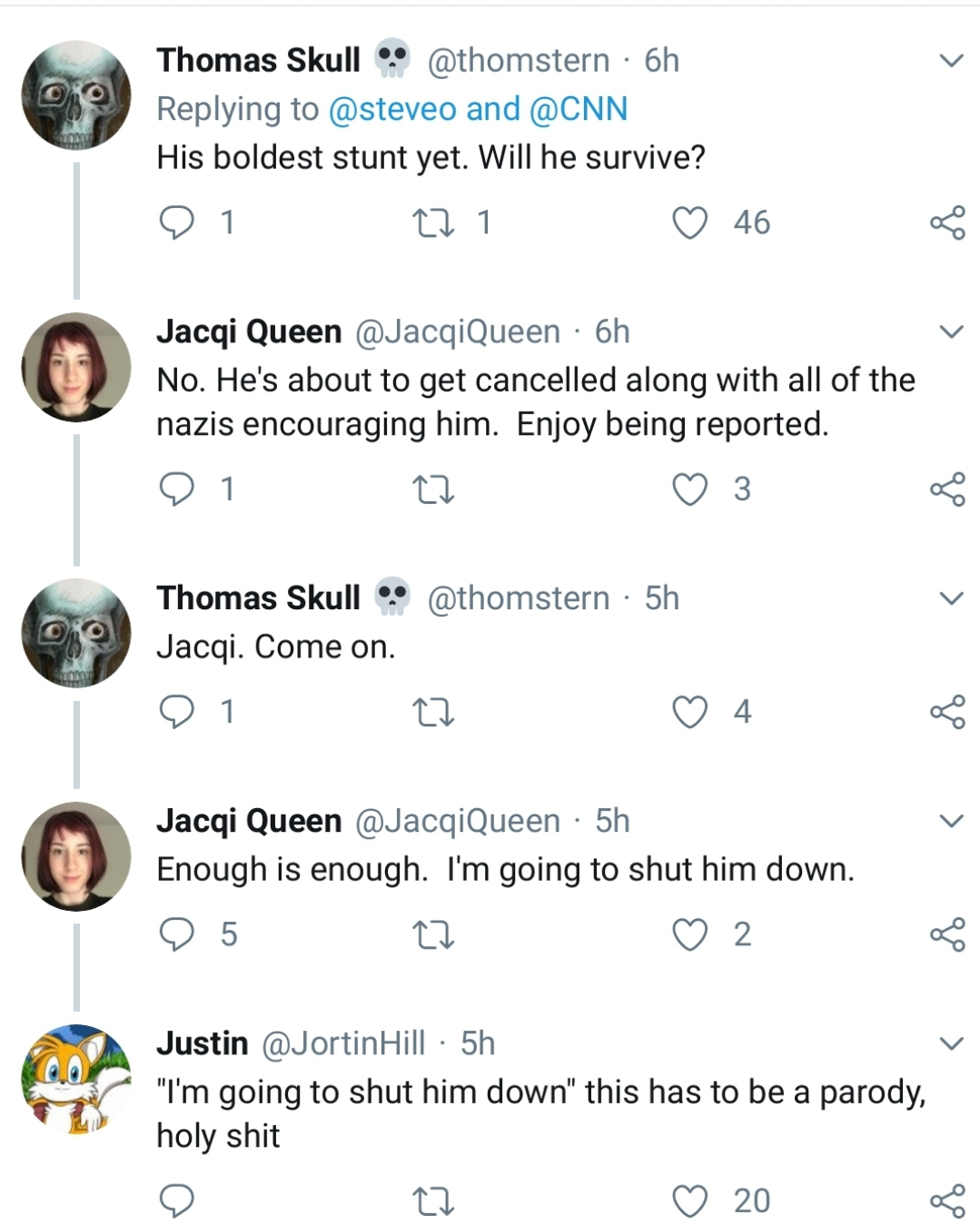Share the "Jacqi. Come on." tweet

point(947,712)
